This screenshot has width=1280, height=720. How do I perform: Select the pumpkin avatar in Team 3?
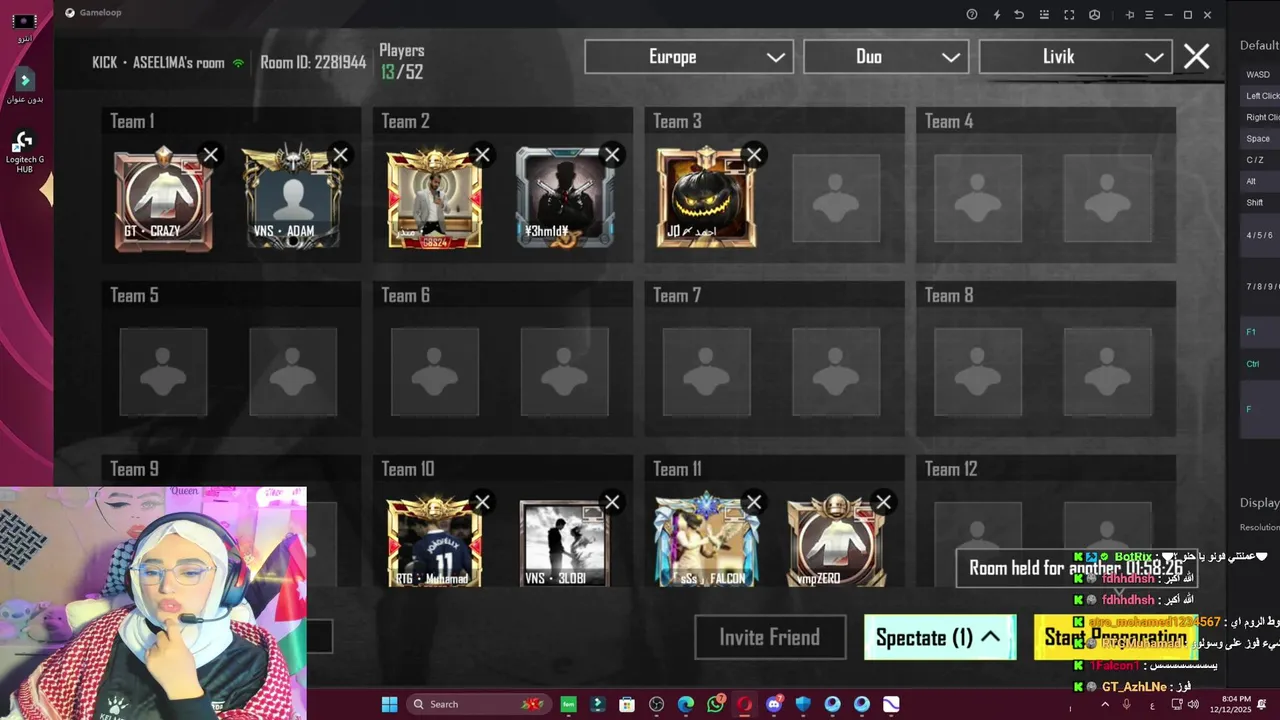706,198
